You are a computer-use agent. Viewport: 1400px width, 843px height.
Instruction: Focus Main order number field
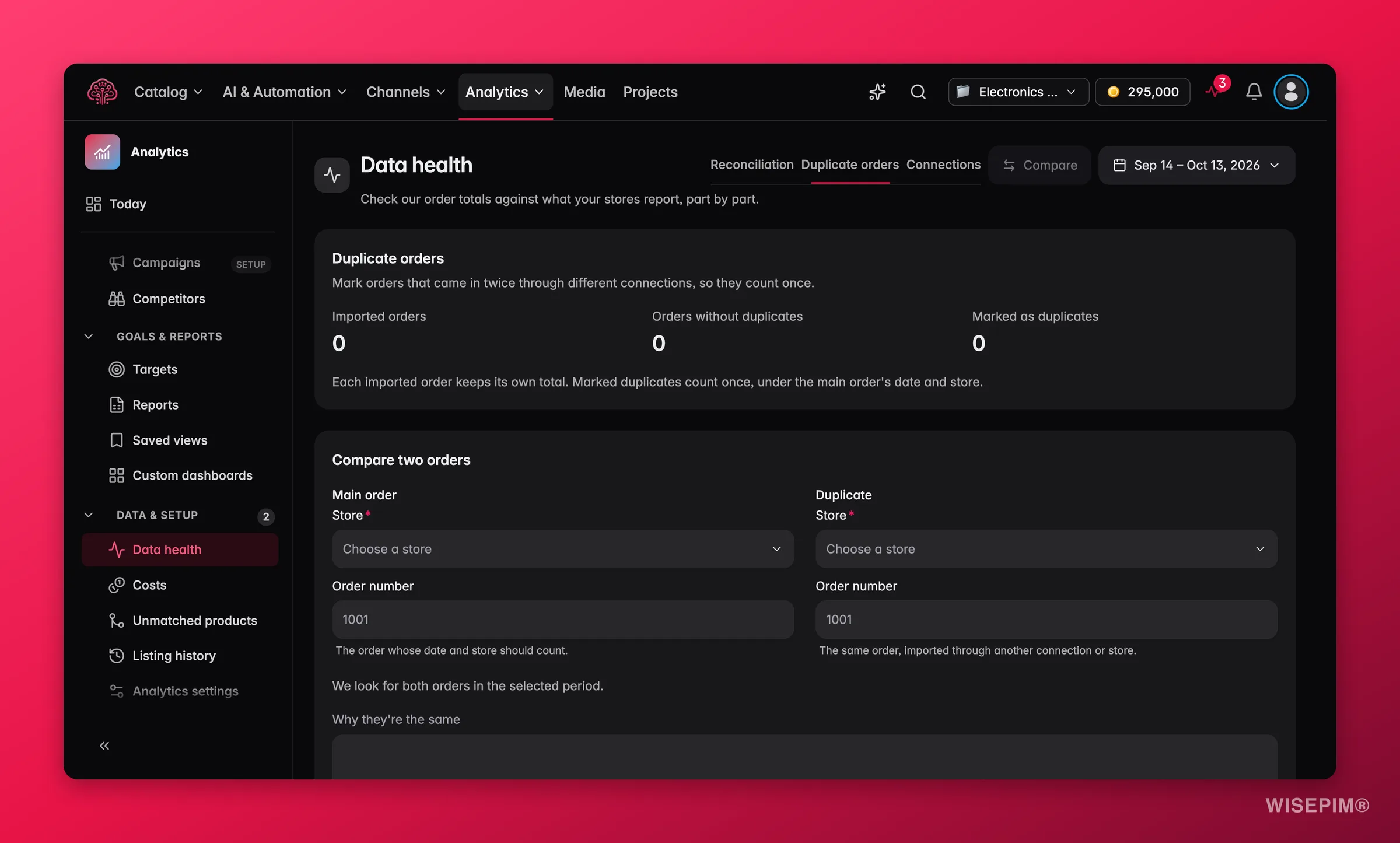click(x=562, y=620)
